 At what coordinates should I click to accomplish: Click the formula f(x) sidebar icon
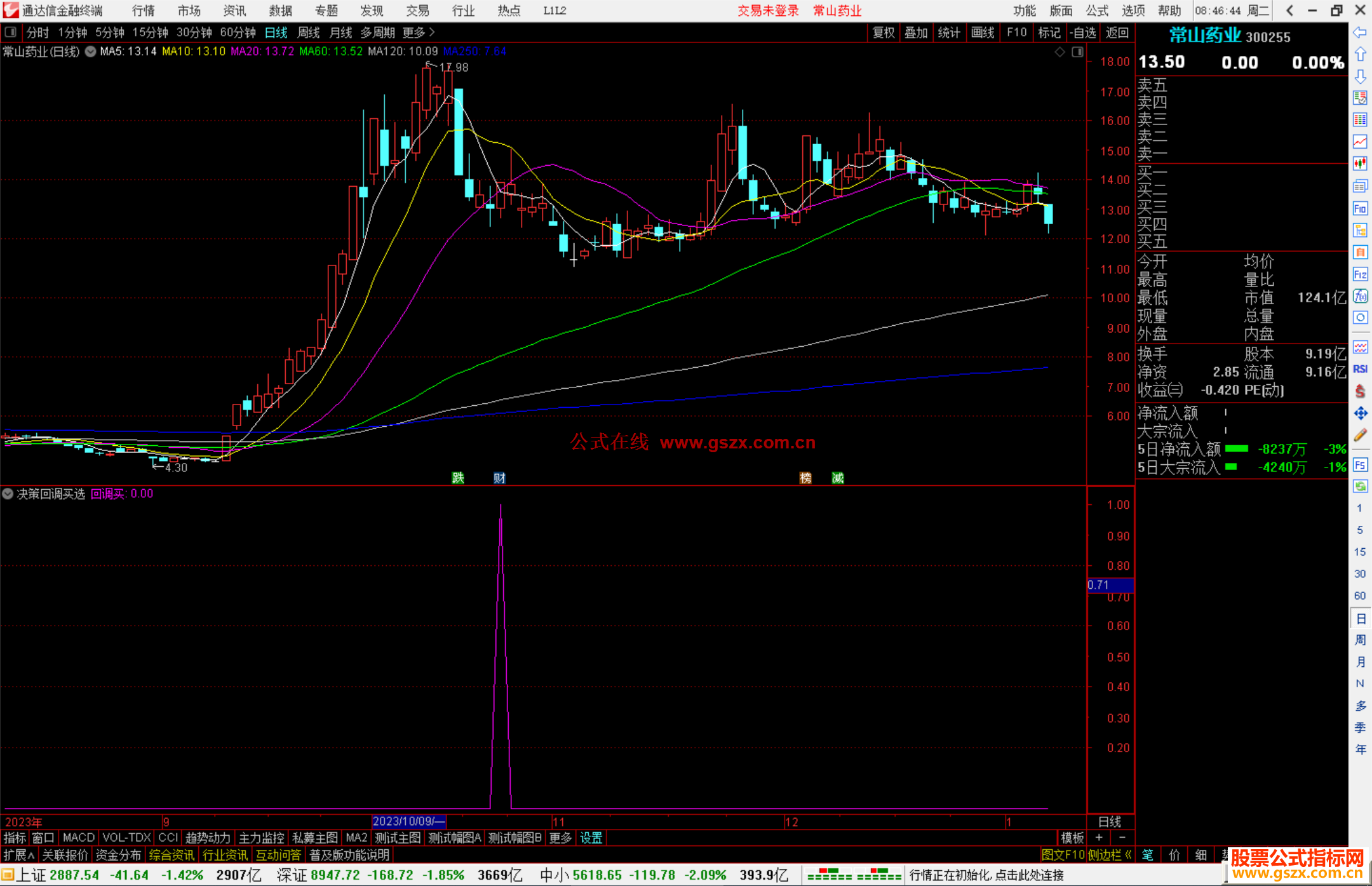pyautogui.click(x=1360, y=296)
